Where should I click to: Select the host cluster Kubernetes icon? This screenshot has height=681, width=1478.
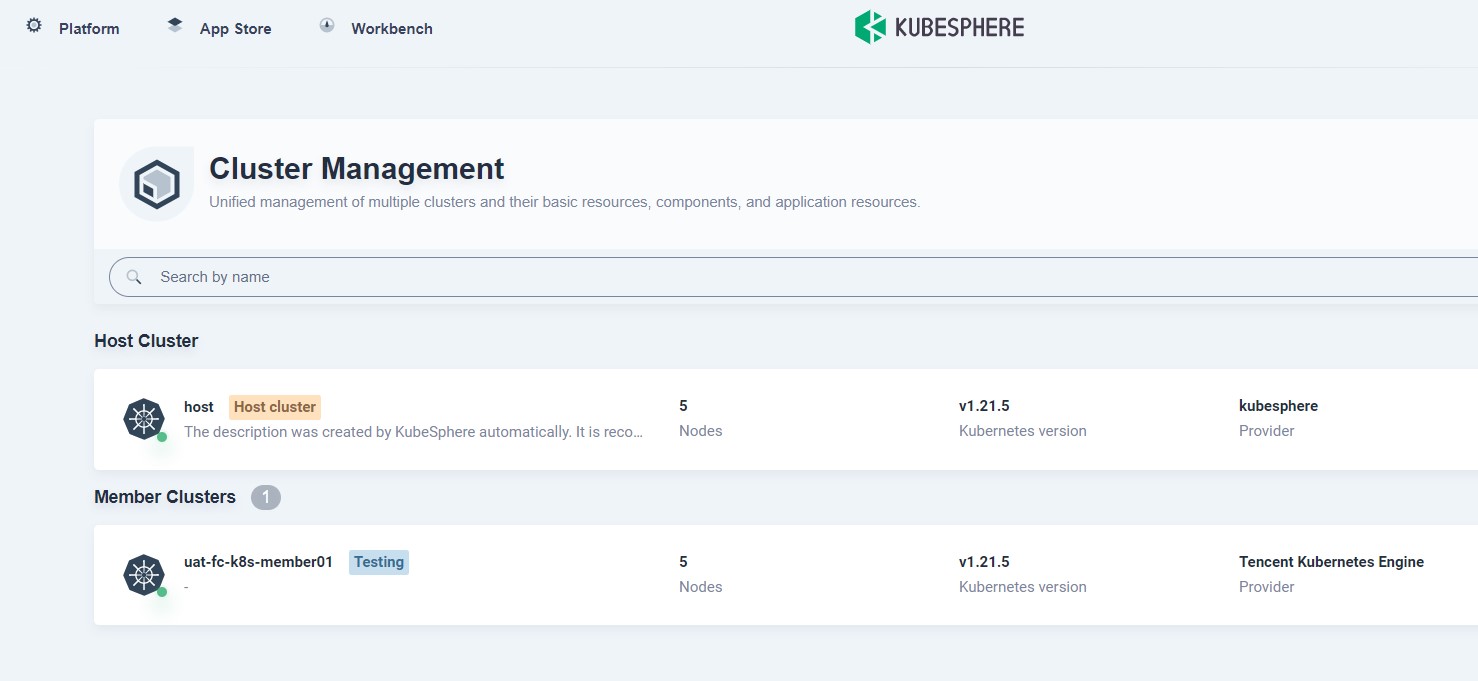click(143, 419)
